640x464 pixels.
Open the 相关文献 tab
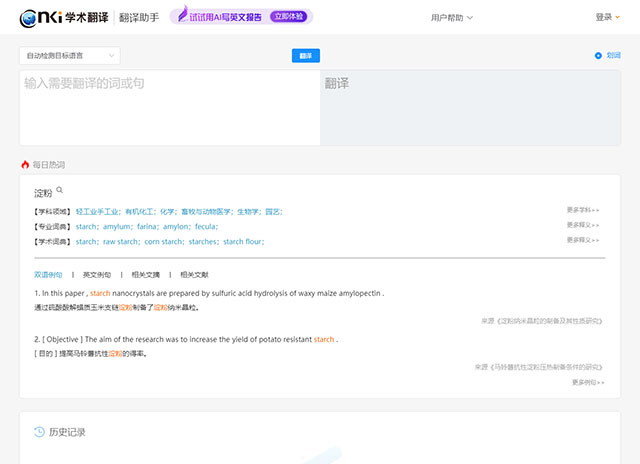pyautogui.click(x=195, y=274)
